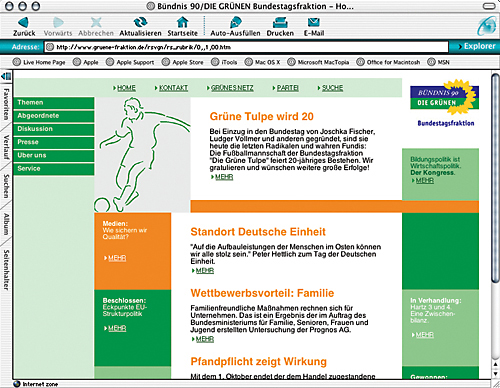Click the vertical scrollbar thumb
Screen dimensions: 500x388
496,178
